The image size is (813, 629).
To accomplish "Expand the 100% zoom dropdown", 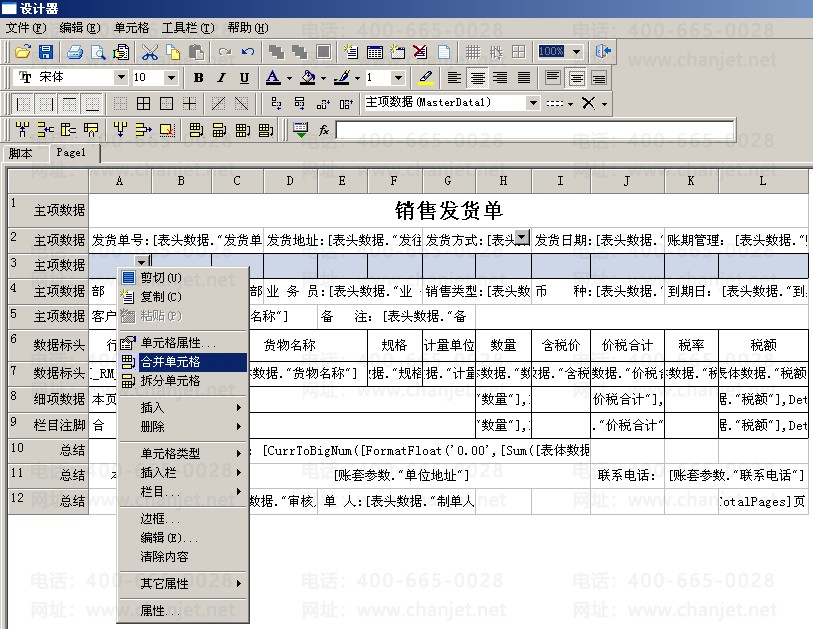I will point(577,52).
